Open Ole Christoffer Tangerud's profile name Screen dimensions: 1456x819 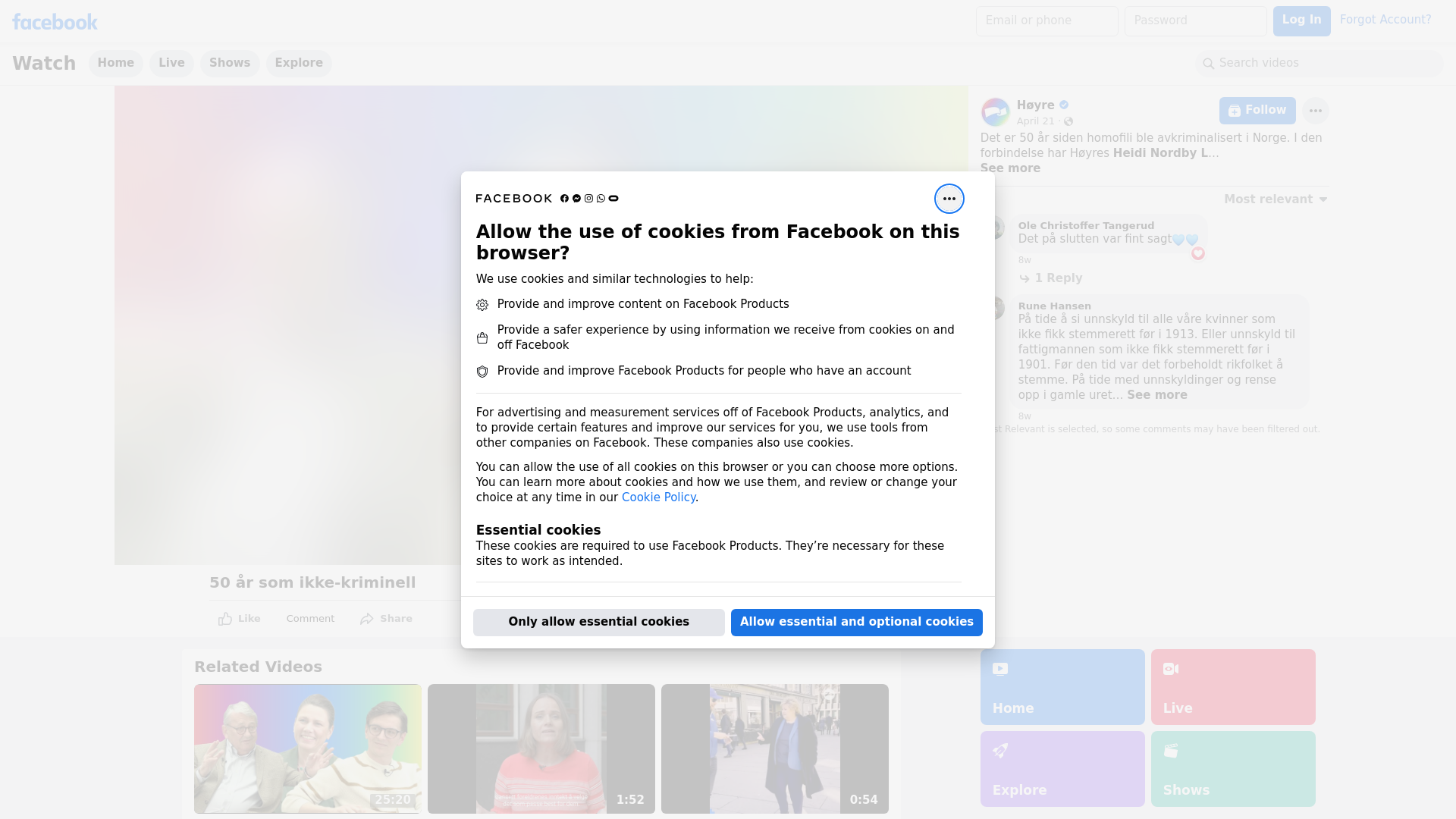pos(1086,225)
